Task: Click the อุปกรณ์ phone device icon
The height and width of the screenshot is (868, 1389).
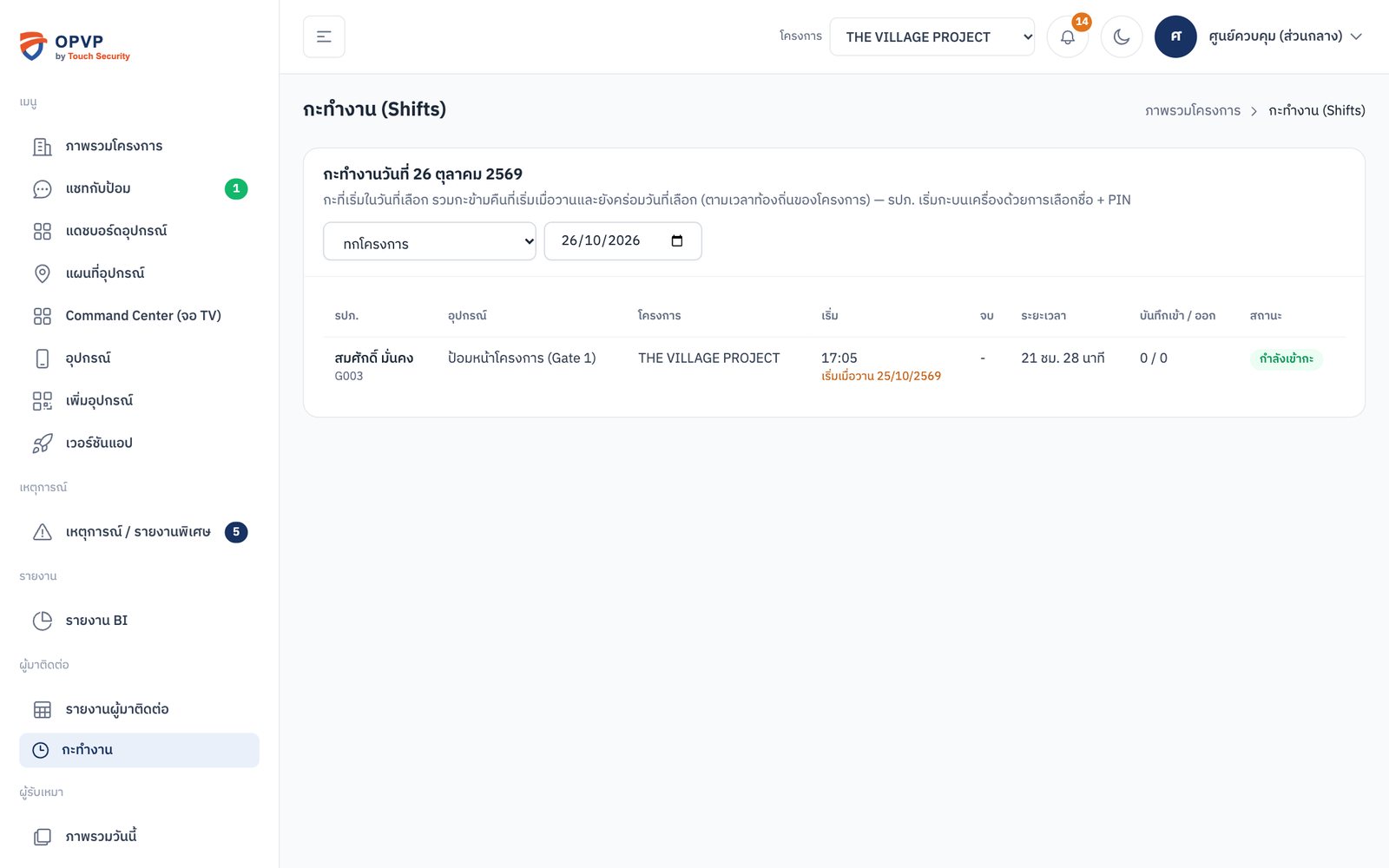Action: coord(42,358)
